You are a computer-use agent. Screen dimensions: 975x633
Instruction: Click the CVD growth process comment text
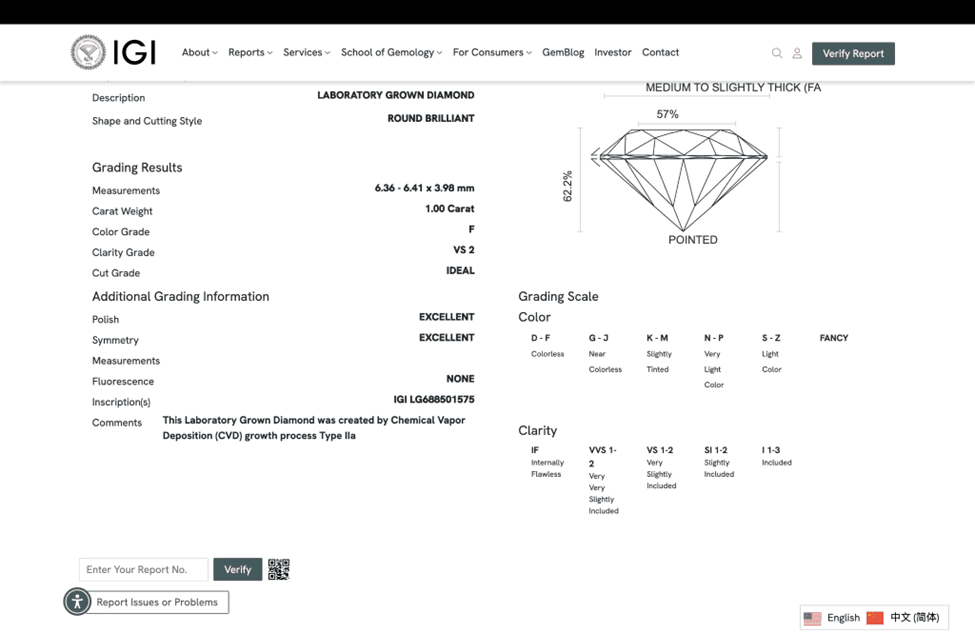[314, 428]
